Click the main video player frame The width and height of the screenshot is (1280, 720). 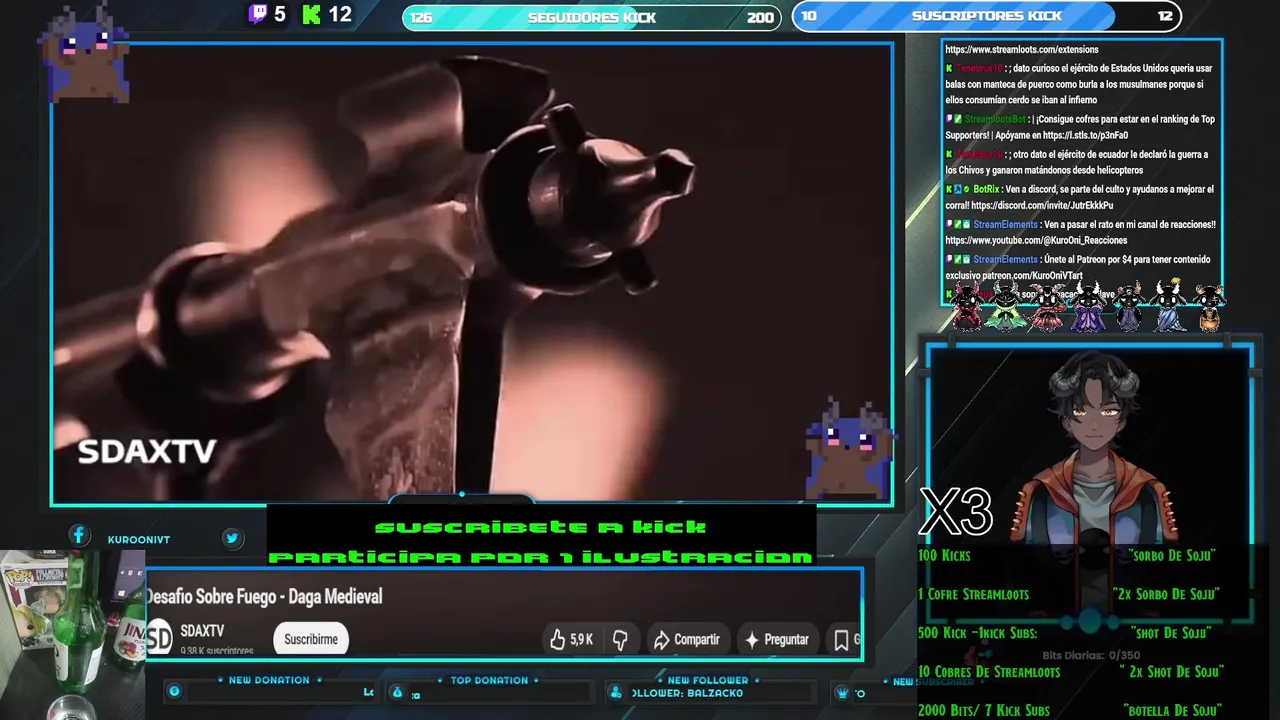point(472,273)
